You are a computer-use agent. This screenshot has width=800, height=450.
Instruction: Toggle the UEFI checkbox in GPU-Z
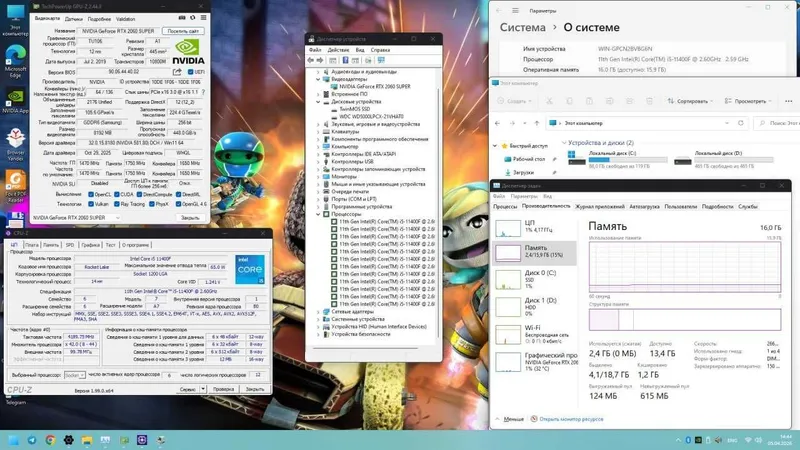(x=190, y=72)
